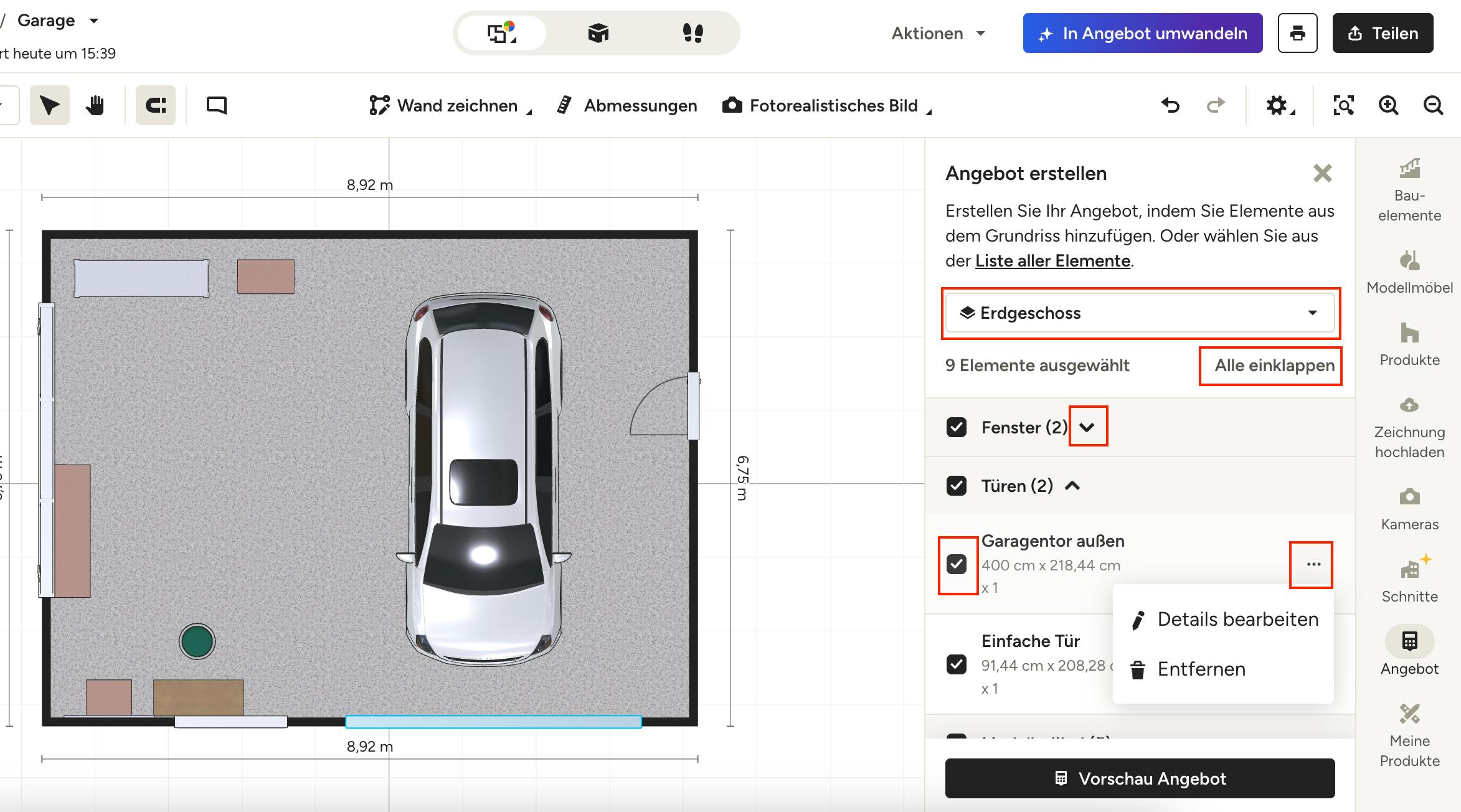Open the Produkte sidebar panel
This screenshot has width=1461, height=812.
(1409, 344)
